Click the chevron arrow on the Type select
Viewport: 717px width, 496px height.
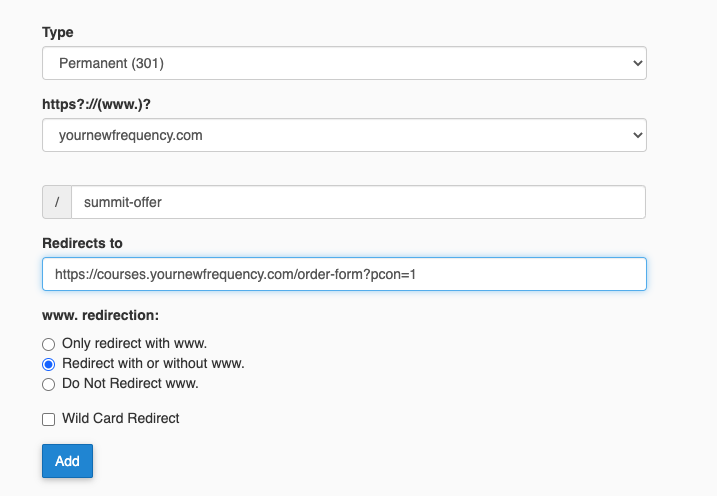pos(638,63)
